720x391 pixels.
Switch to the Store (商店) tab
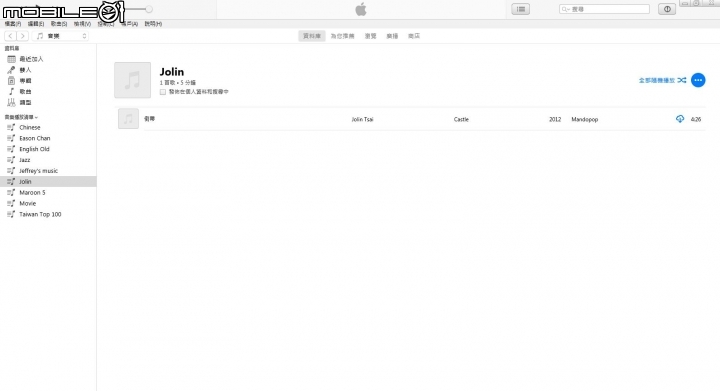tap(414, 36)
